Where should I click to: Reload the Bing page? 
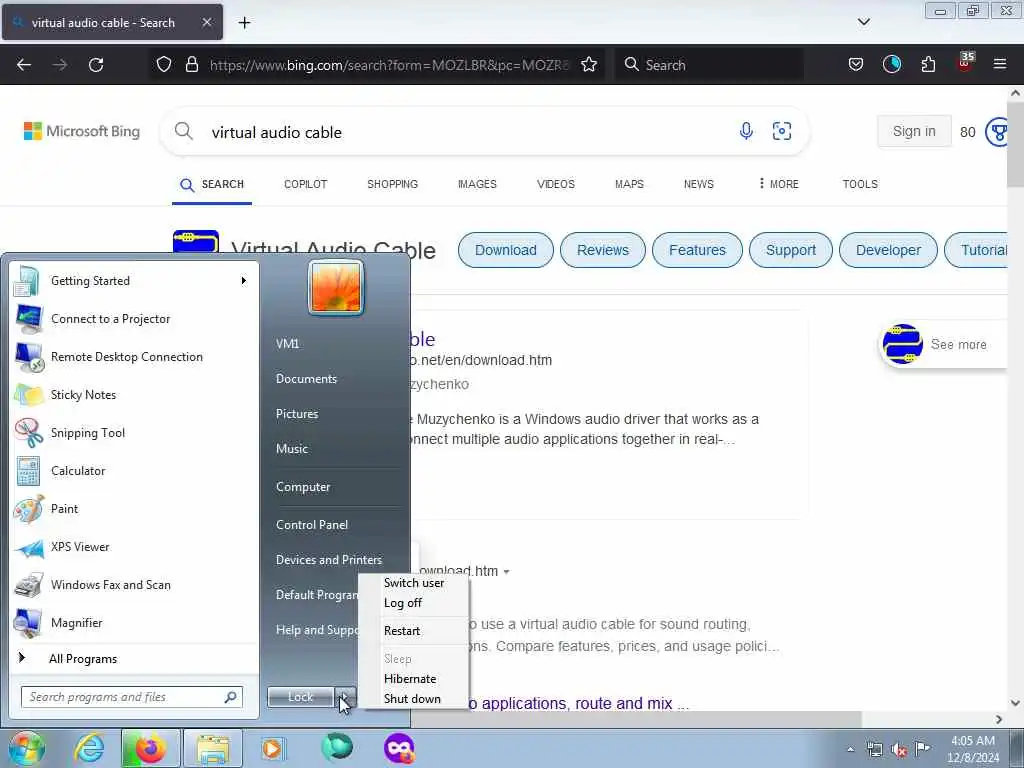coord(96,65)
